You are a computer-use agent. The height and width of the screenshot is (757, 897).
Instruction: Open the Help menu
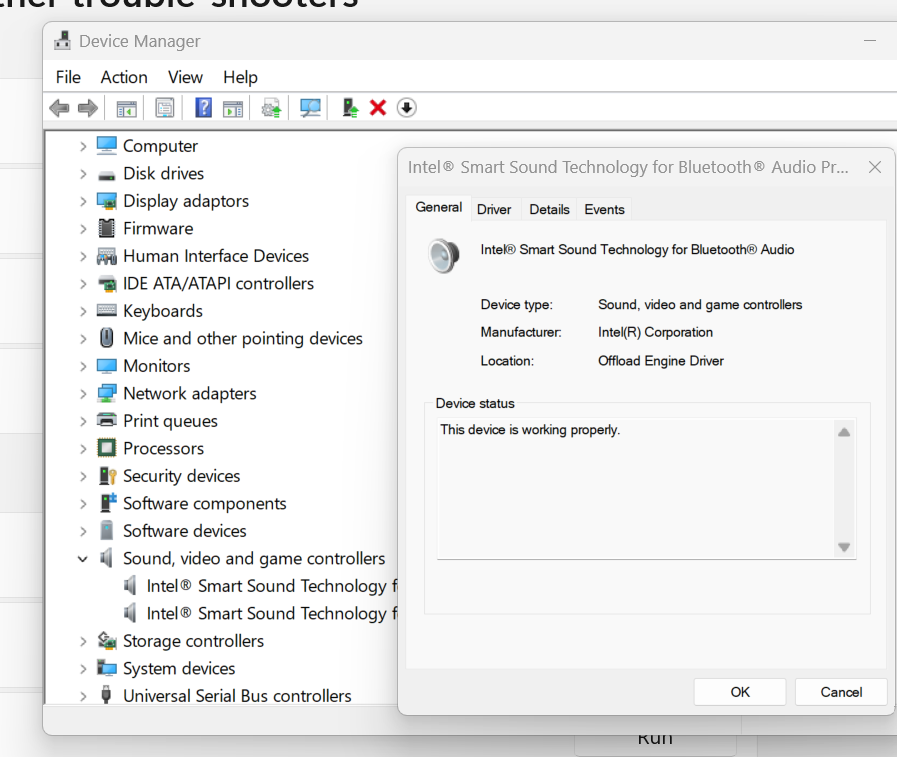coord(240,77)
